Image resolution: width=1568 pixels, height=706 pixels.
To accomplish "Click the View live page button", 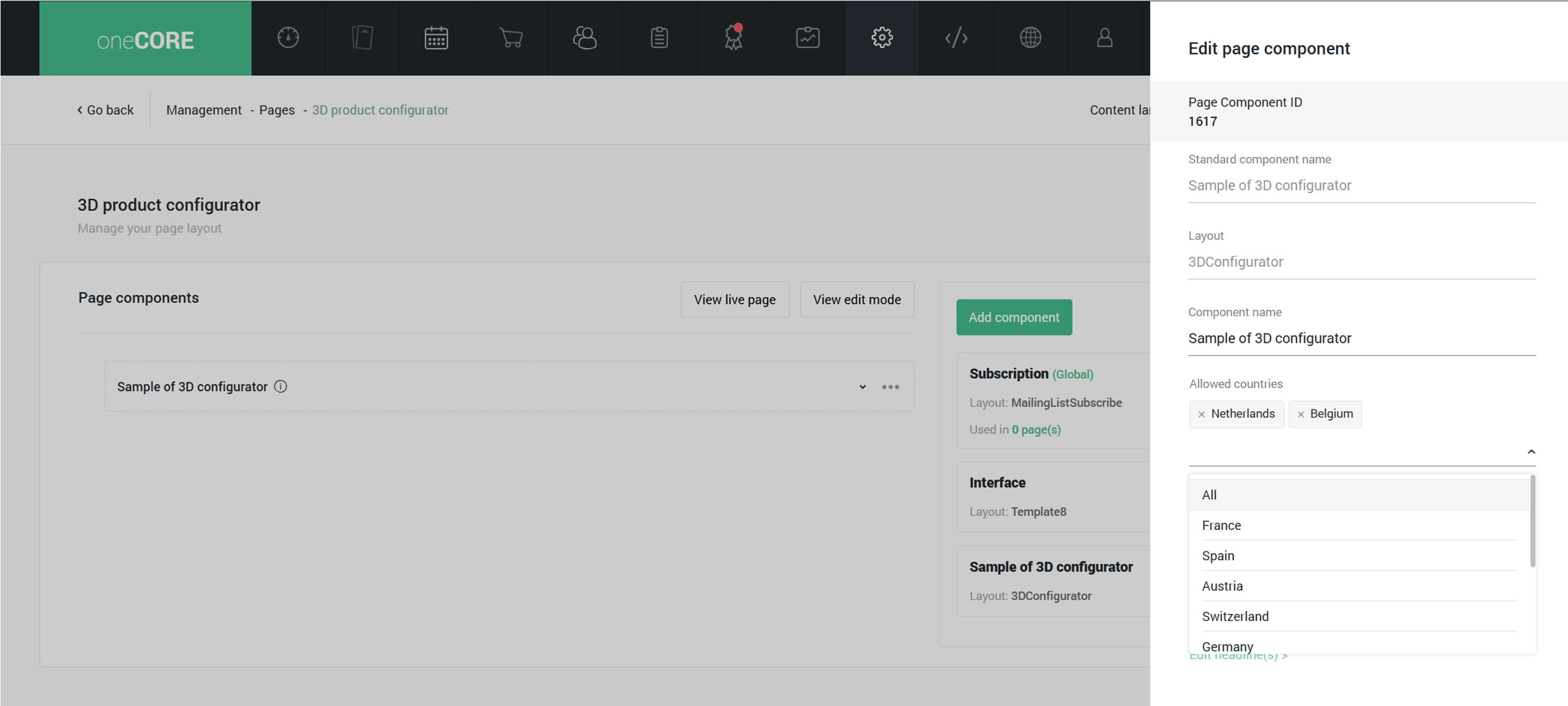I will click(734, 299).
